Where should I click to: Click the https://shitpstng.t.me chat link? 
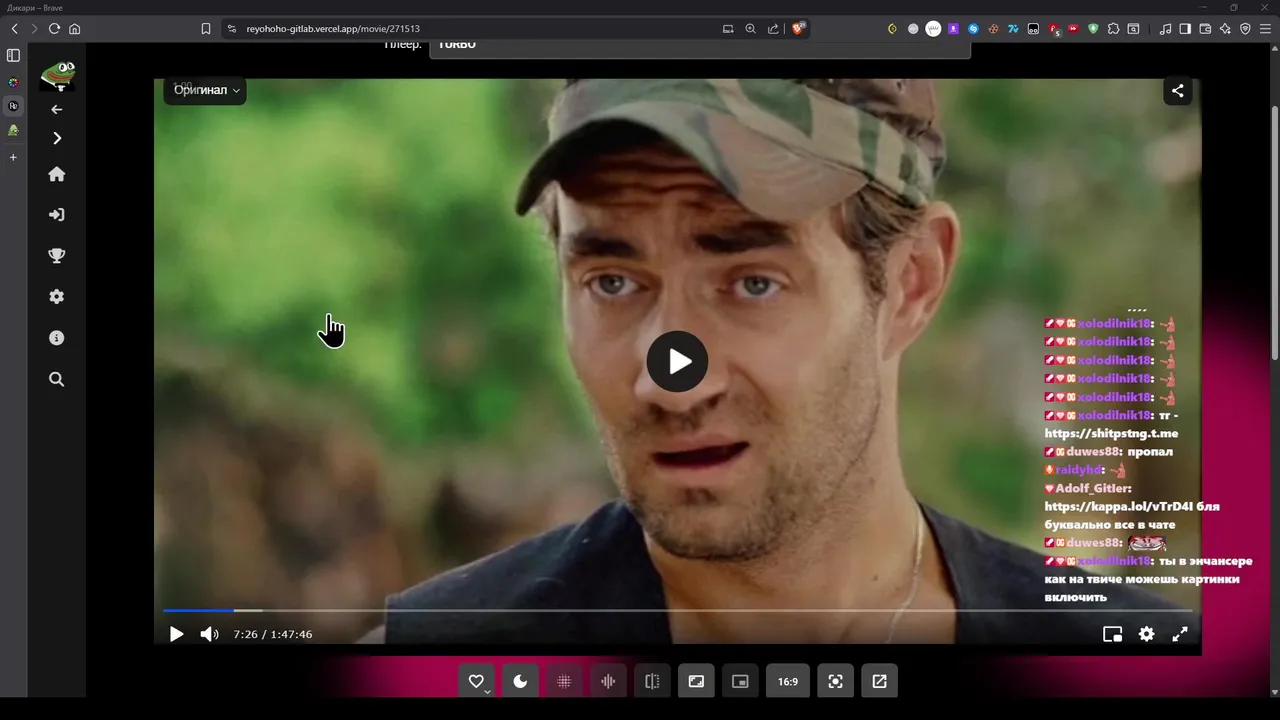click(x=1111, y=433)
